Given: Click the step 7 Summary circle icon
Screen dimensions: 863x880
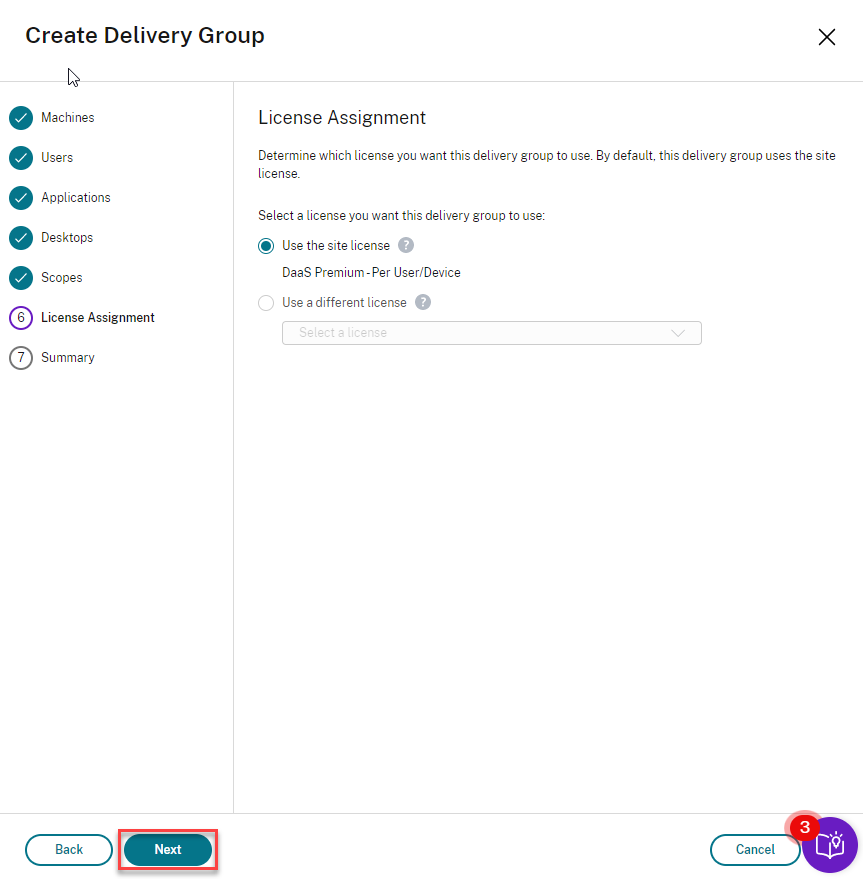Looking at the screenshot, I should 21,358.
